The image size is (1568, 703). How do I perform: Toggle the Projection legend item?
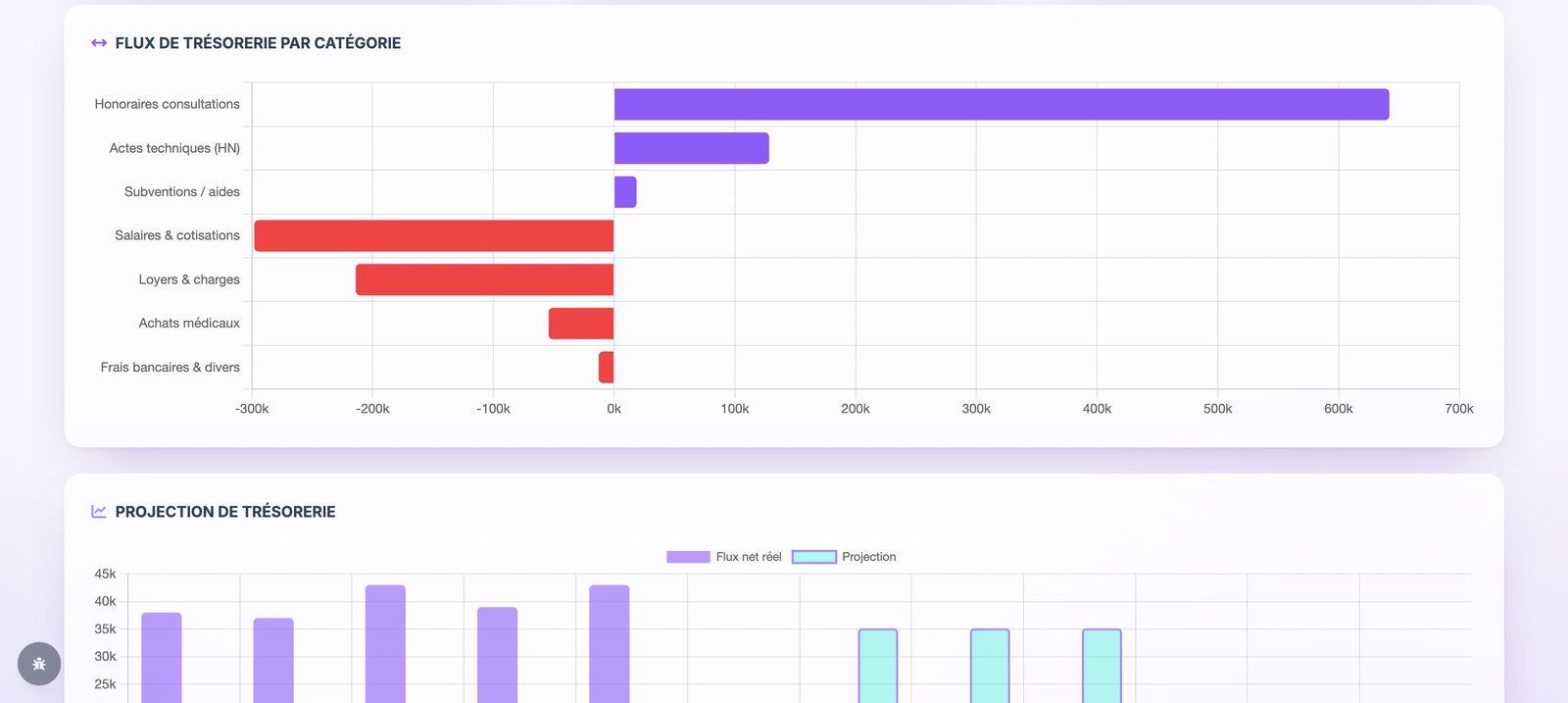[844, 557]
